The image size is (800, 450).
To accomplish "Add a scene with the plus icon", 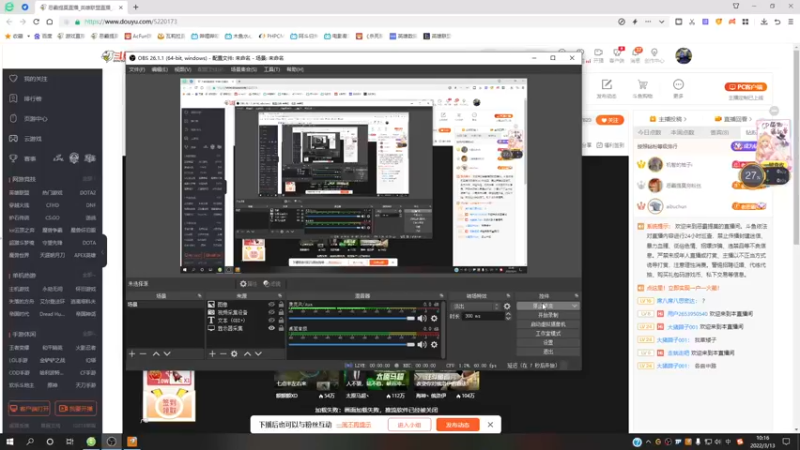I will tap(132, 354).
